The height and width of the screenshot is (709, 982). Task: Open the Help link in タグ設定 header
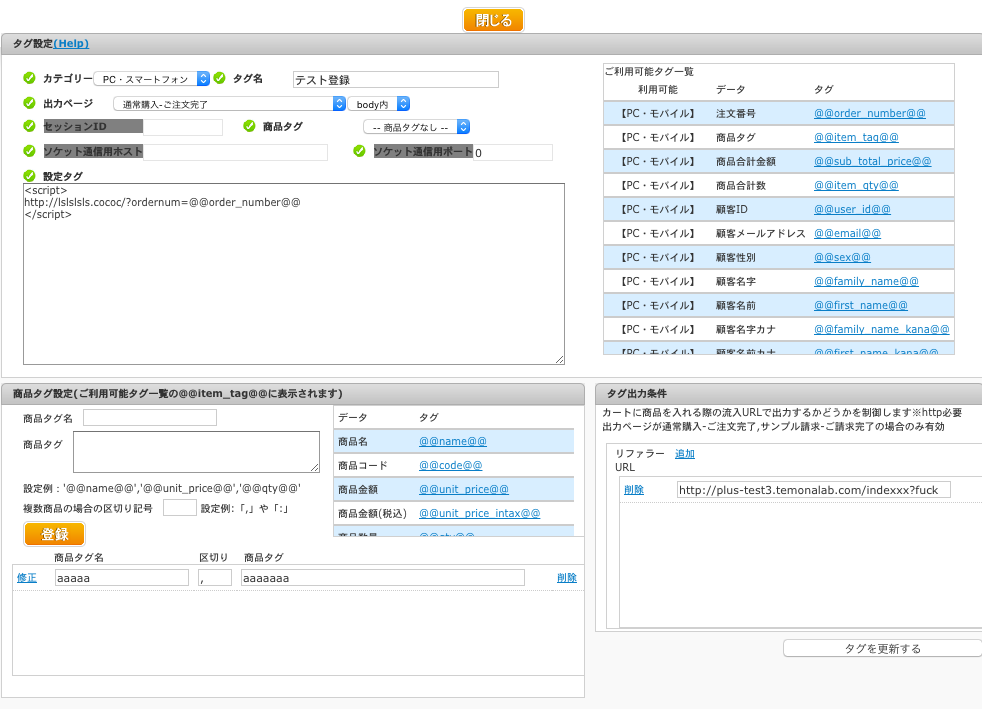click(x=71, y=44)
